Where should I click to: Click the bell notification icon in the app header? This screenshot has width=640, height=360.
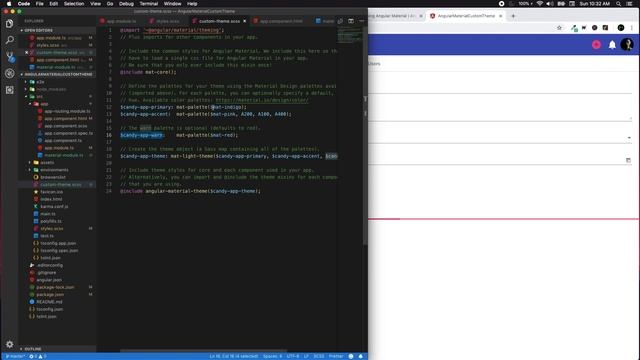point(612,44)
